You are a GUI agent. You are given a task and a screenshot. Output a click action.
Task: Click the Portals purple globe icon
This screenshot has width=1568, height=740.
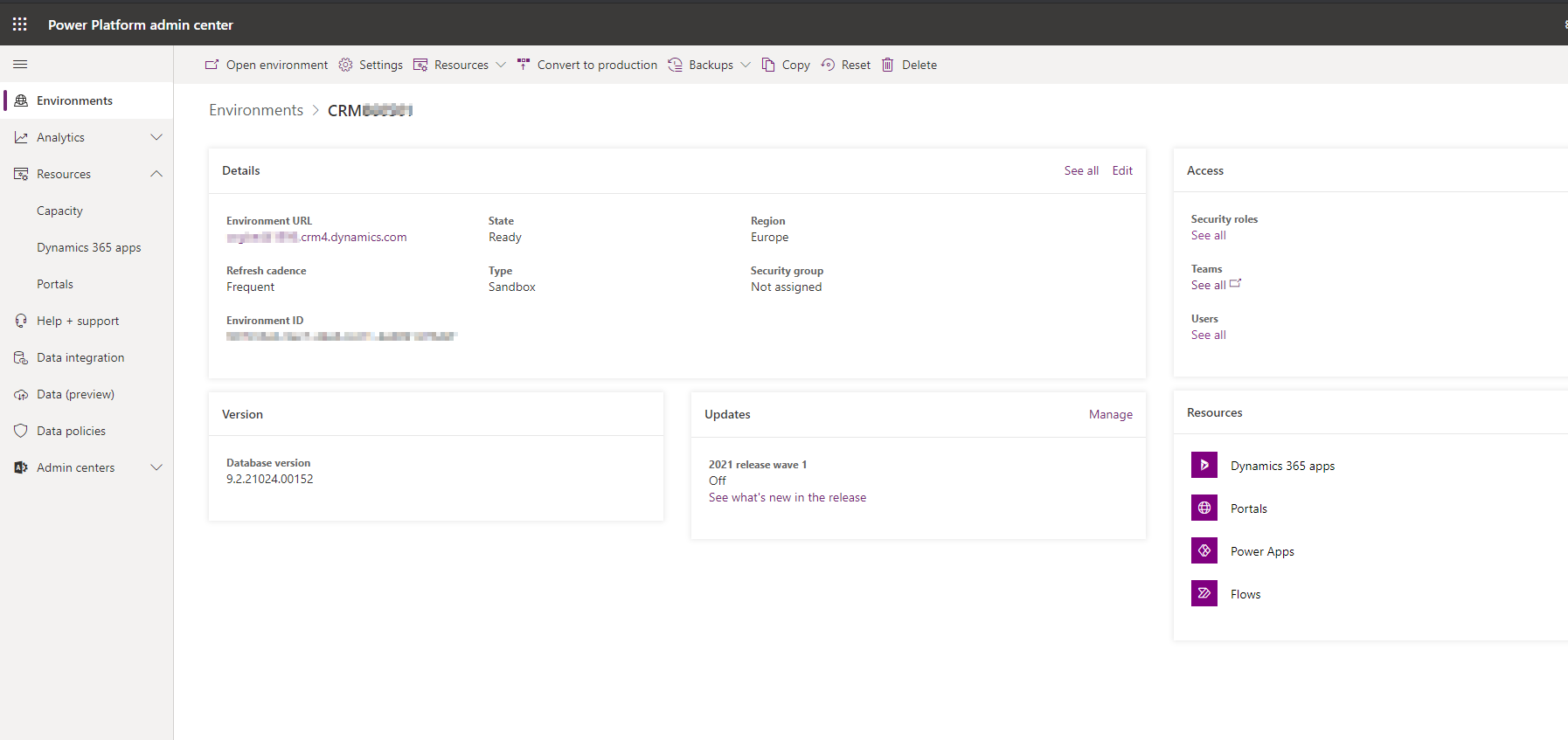tap(1204, 508)
